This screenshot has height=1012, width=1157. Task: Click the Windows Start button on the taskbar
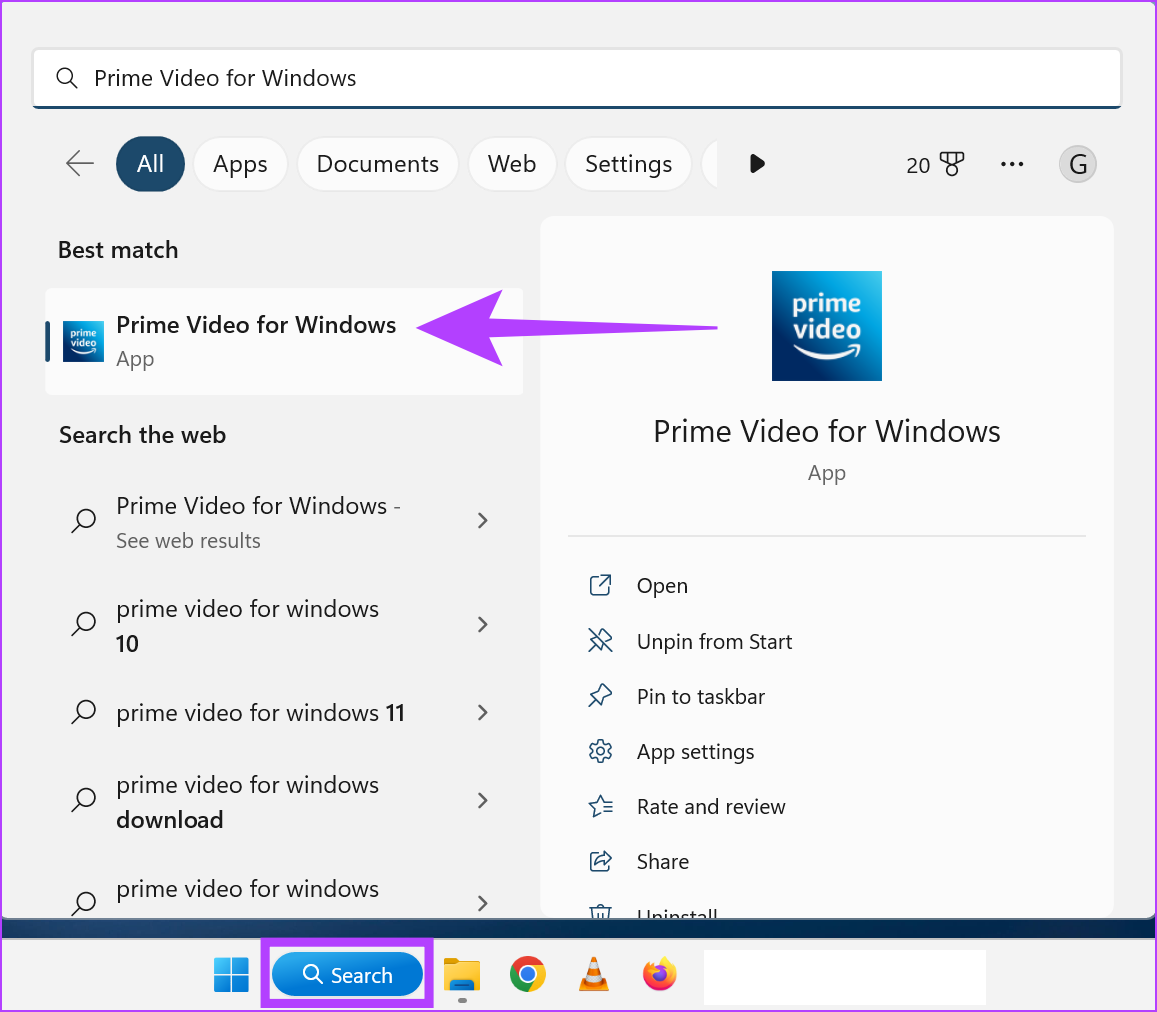click(x=231, y=974)
